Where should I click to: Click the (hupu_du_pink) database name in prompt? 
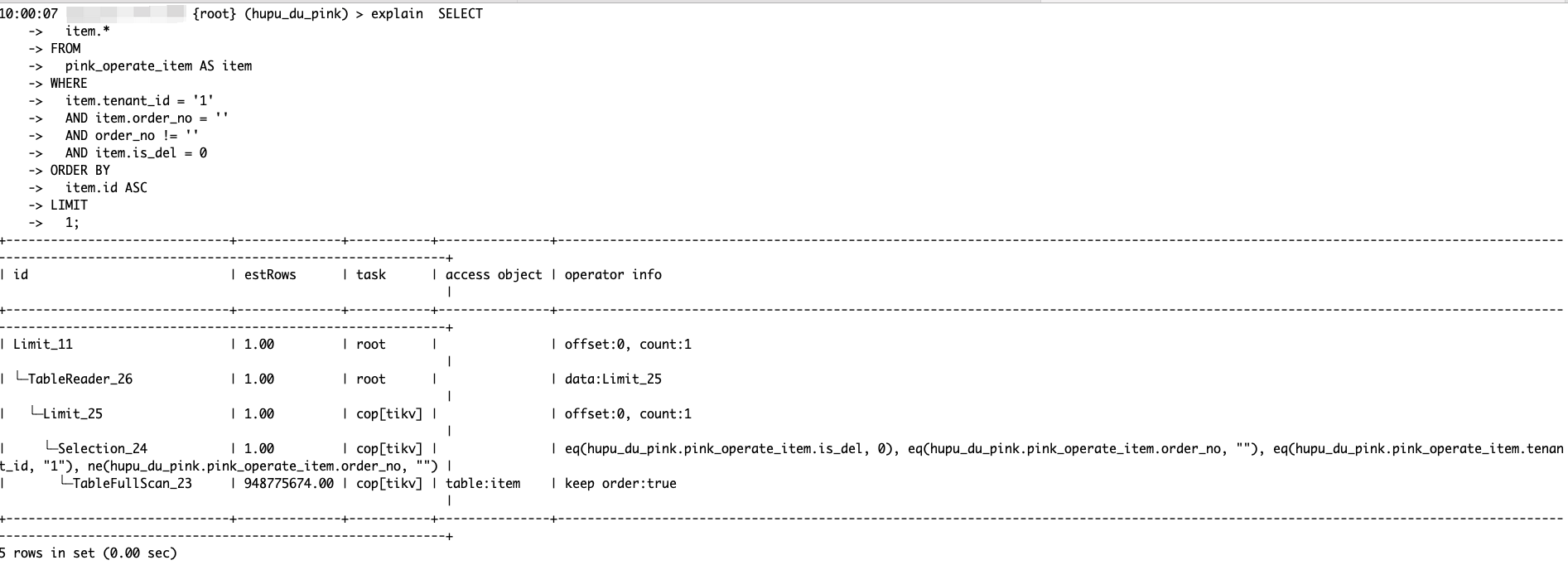297,13
